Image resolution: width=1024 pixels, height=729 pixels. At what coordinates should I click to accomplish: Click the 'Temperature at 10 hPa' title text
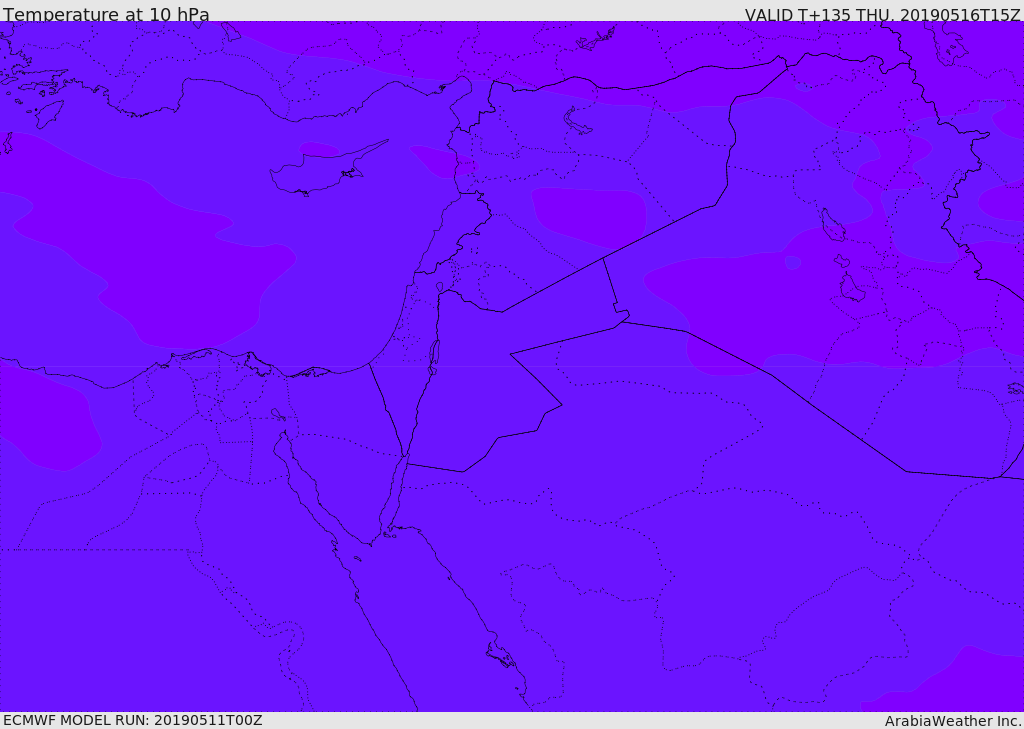106,14
